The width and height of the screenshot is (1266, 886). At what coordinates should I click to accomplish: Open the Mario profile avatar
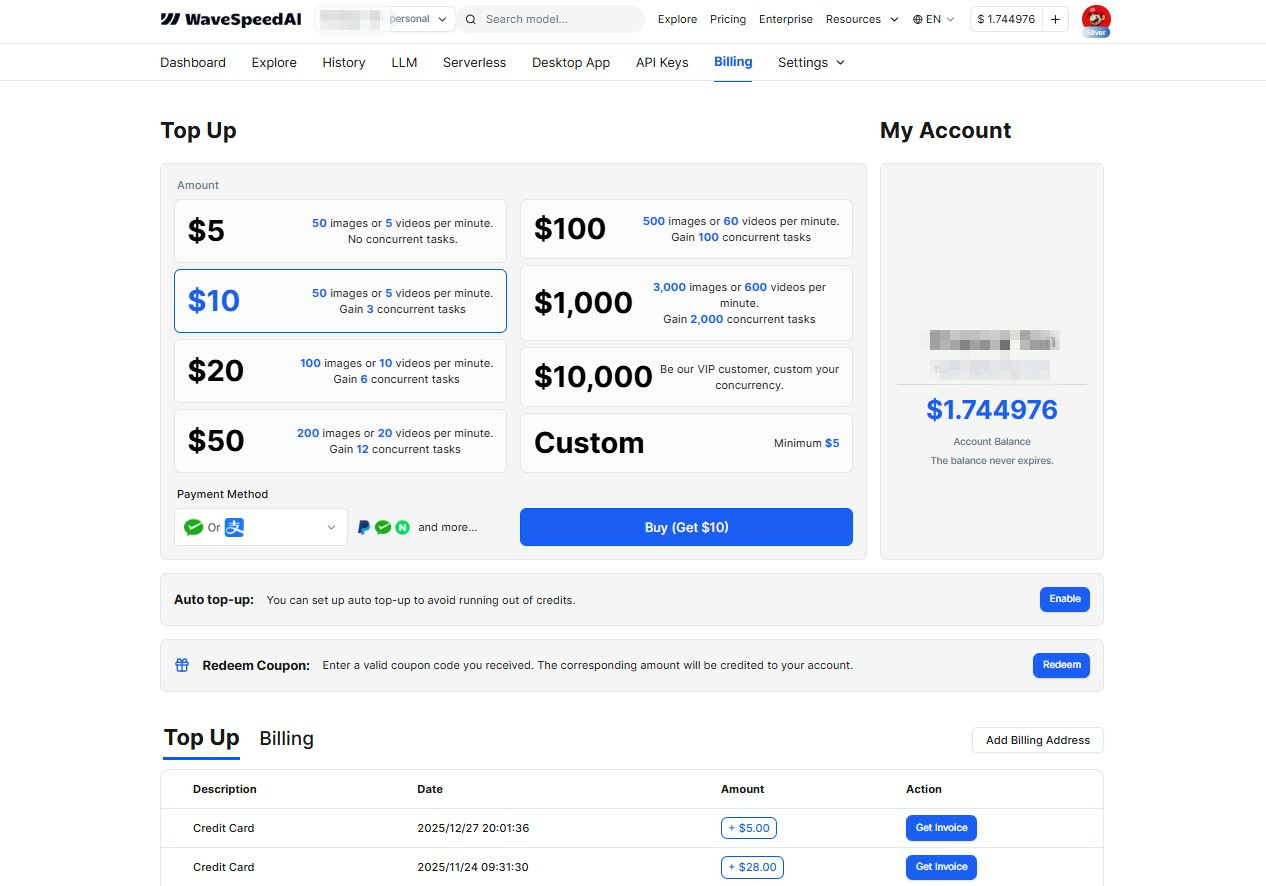pos(1096,18)
